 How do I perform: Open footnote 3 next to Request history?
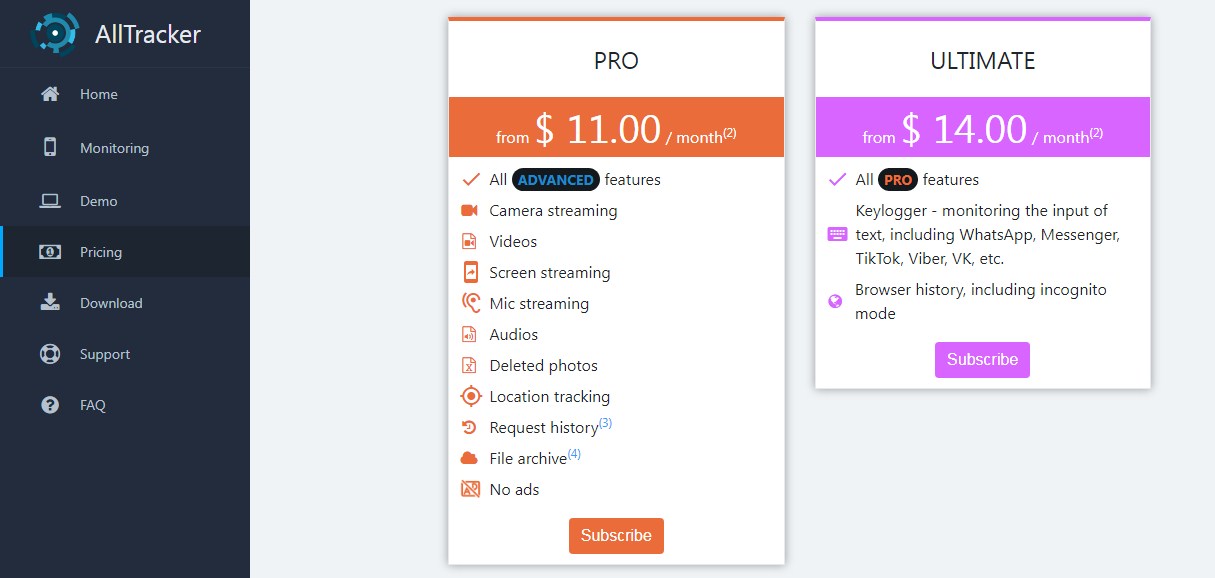pyautogui.click(x=605, y=423)
